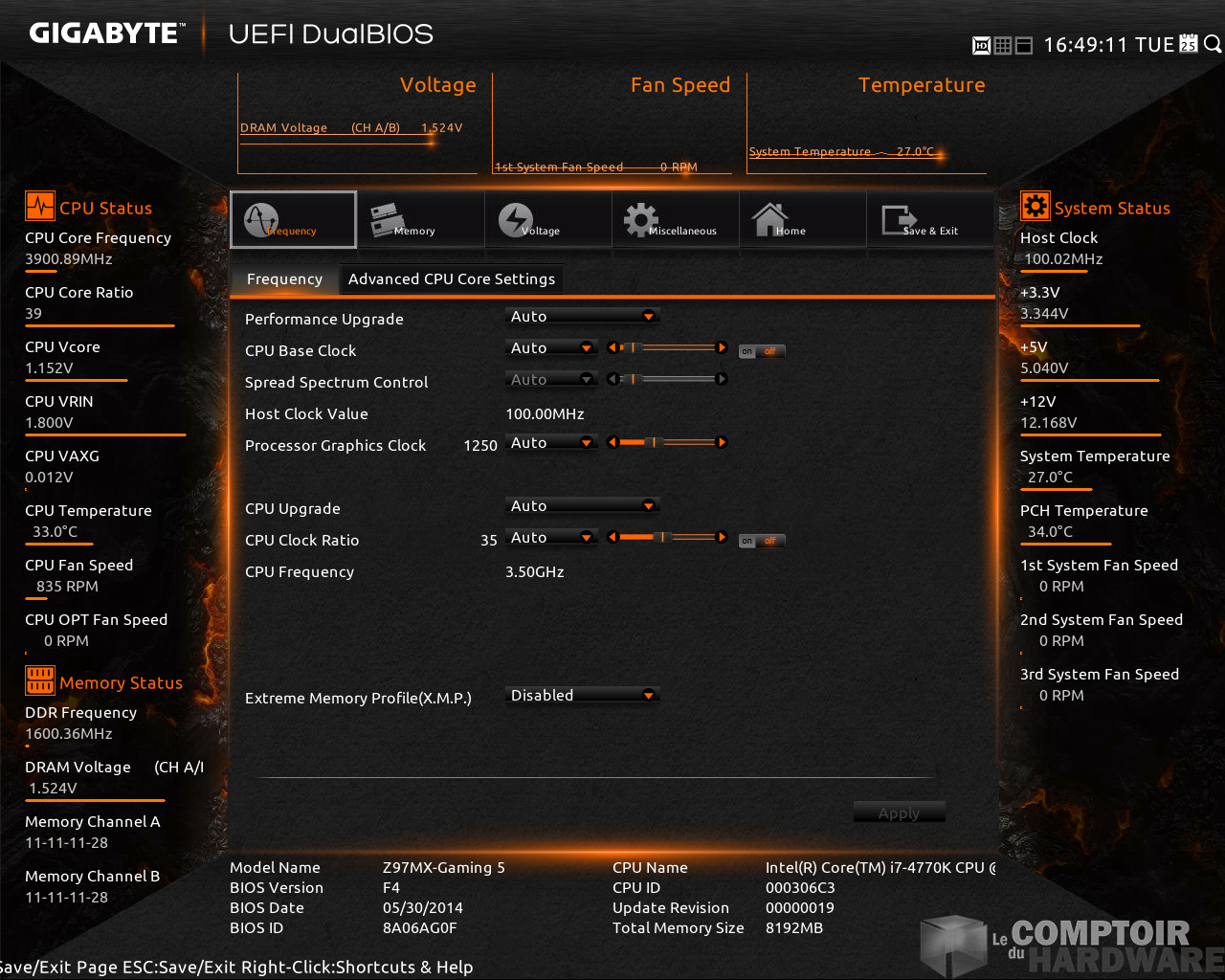
Task: Switch to HD resolution mode icon
Action: 981,45
